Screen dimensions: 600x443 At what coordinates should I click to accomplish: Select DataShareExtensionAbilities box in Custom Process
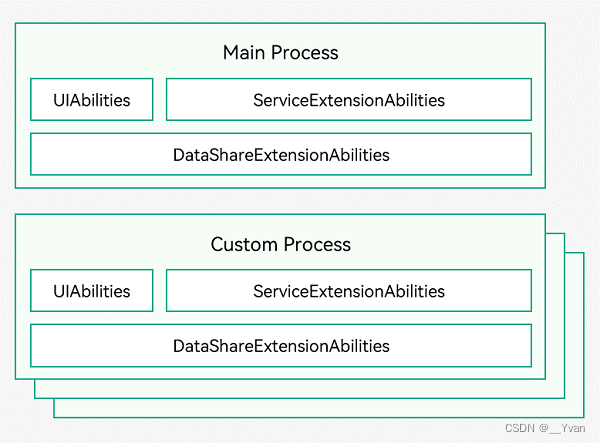[x=281, y=345]
